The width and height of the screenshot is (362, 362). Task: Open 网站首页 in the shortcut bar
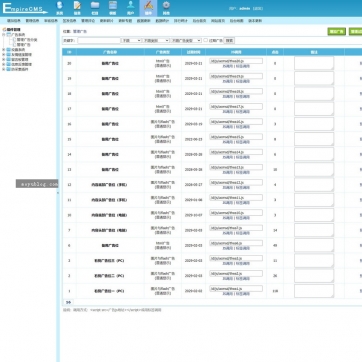click(218, 21)
